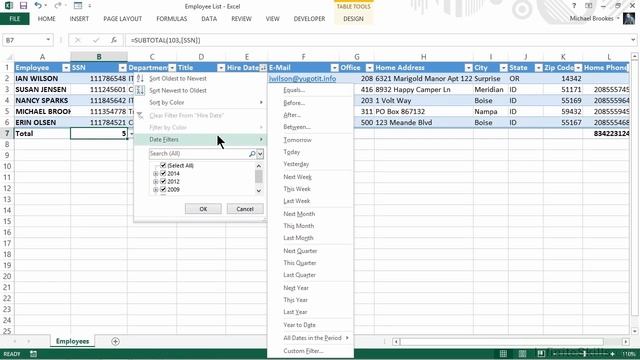Image resolution: width=640 pixels, height=360 pixels.
Task: Click OK in filter menu
Action: click(x=203, y=209)
